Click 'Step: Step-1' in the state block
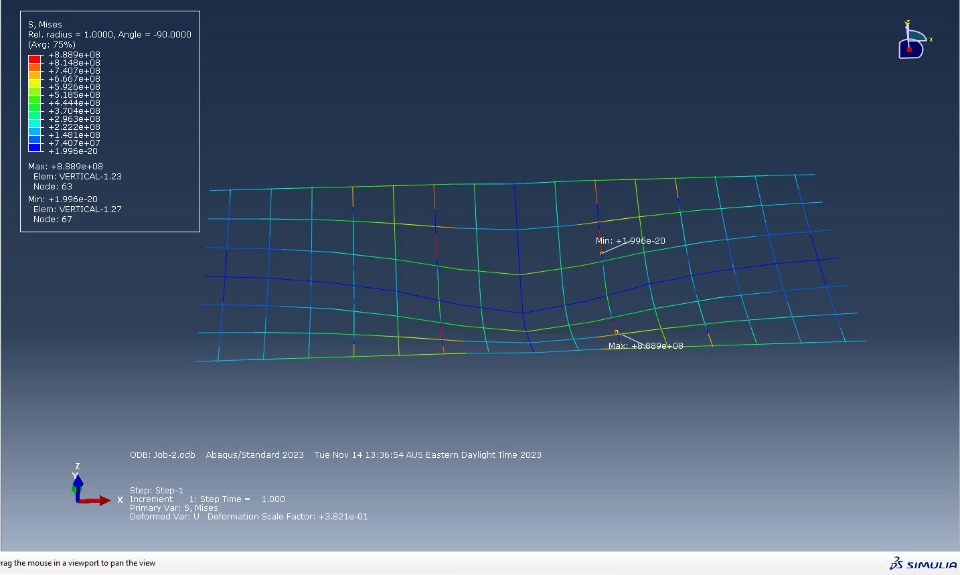960x575 pixels. point(156,490)
